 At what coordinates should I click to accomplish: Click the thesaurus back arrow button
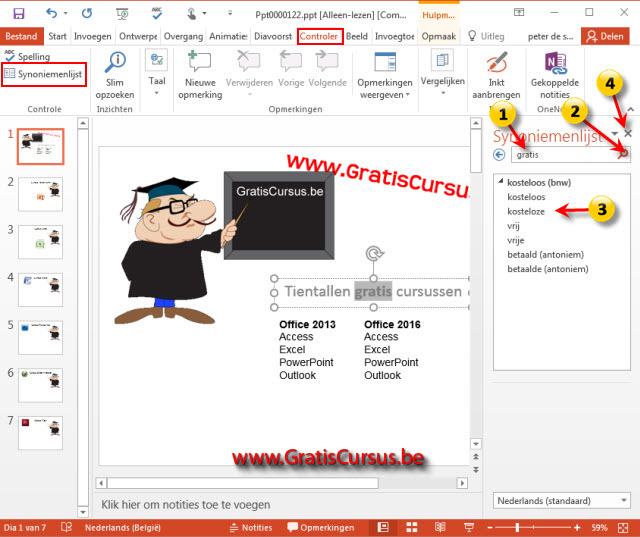tap(499, 155)
